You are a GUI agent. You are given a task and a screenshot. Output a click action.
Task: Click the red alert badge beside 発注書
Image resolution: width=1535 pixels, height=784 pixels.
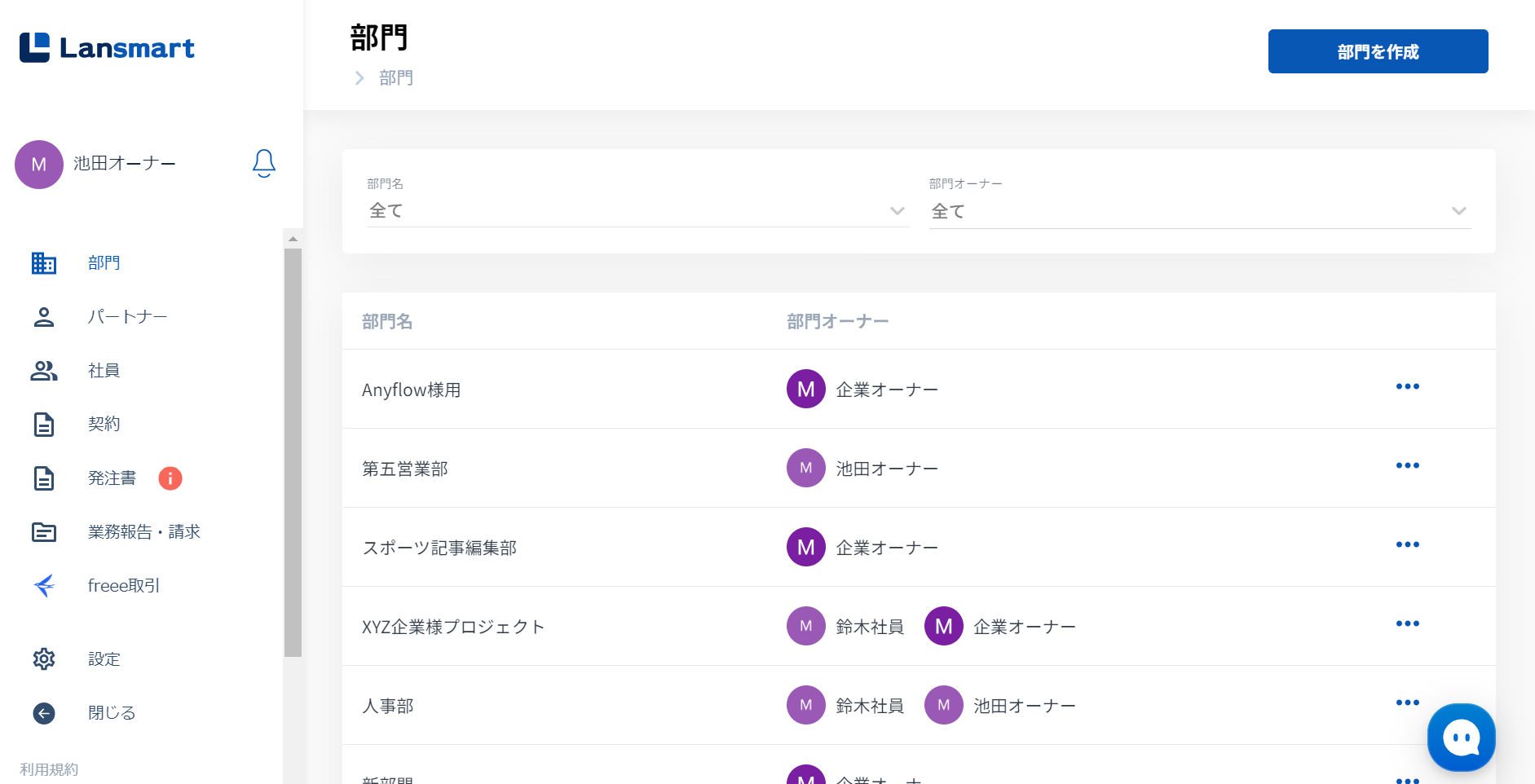pyautogui.click(x=170, y=478)
